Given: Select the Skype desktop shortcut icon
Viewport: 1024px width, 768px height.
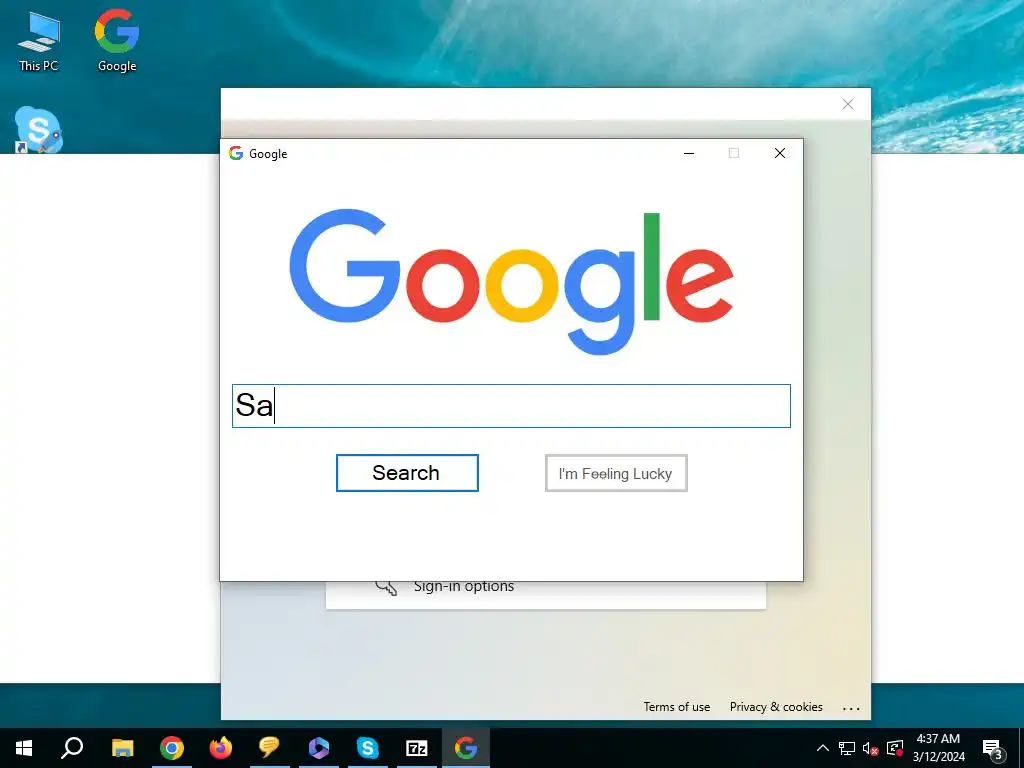Looking at the screenshot, I should pos(38,129).
